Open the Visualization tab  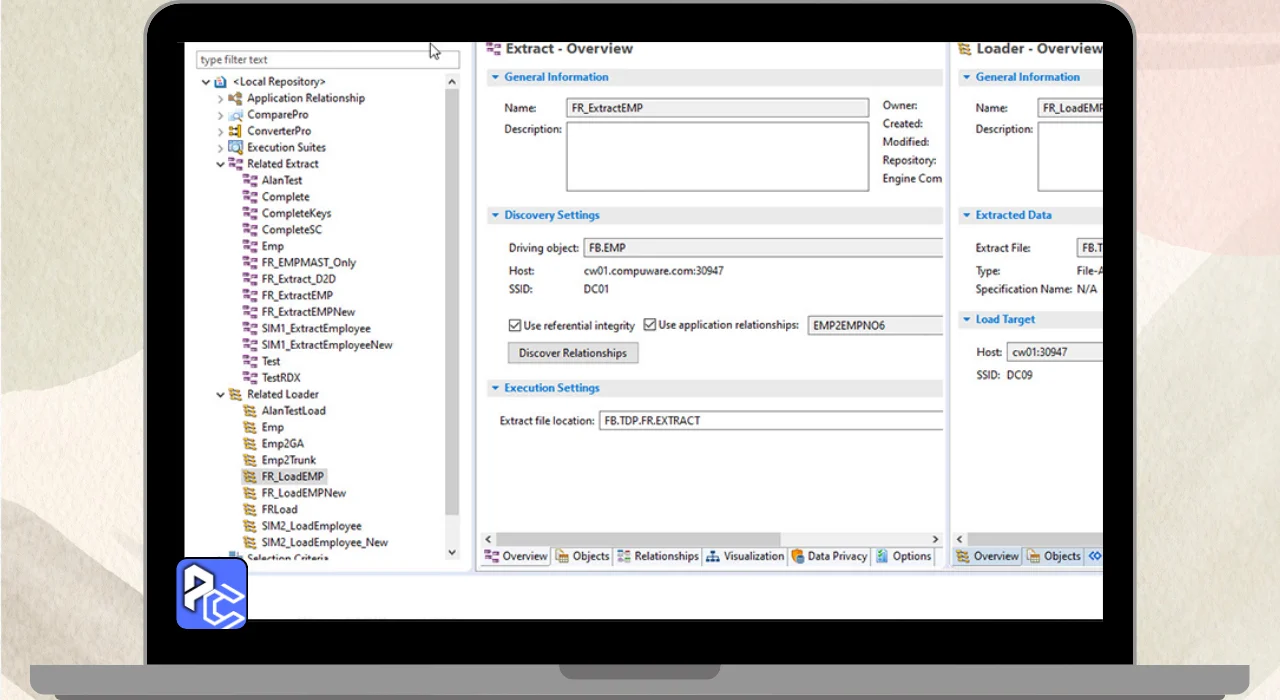[x=745, y=557]
